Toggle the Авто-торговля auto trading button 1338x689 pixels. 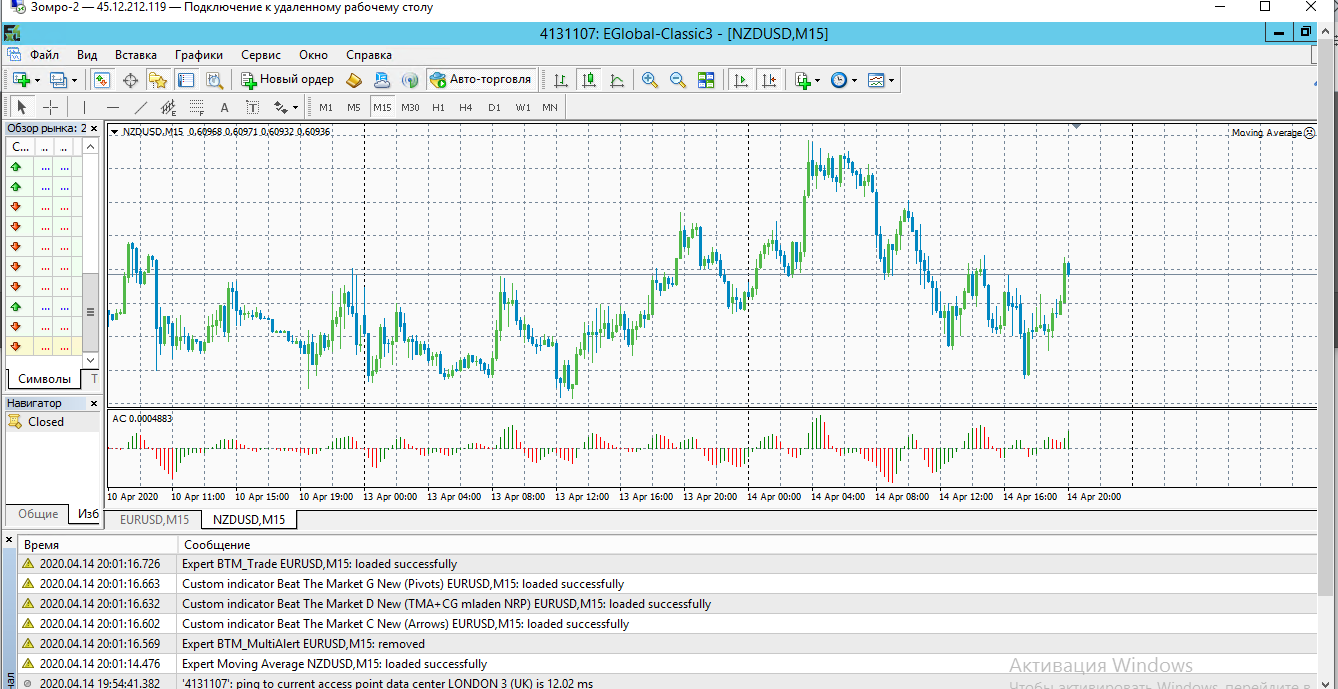(x=480, y=80)
